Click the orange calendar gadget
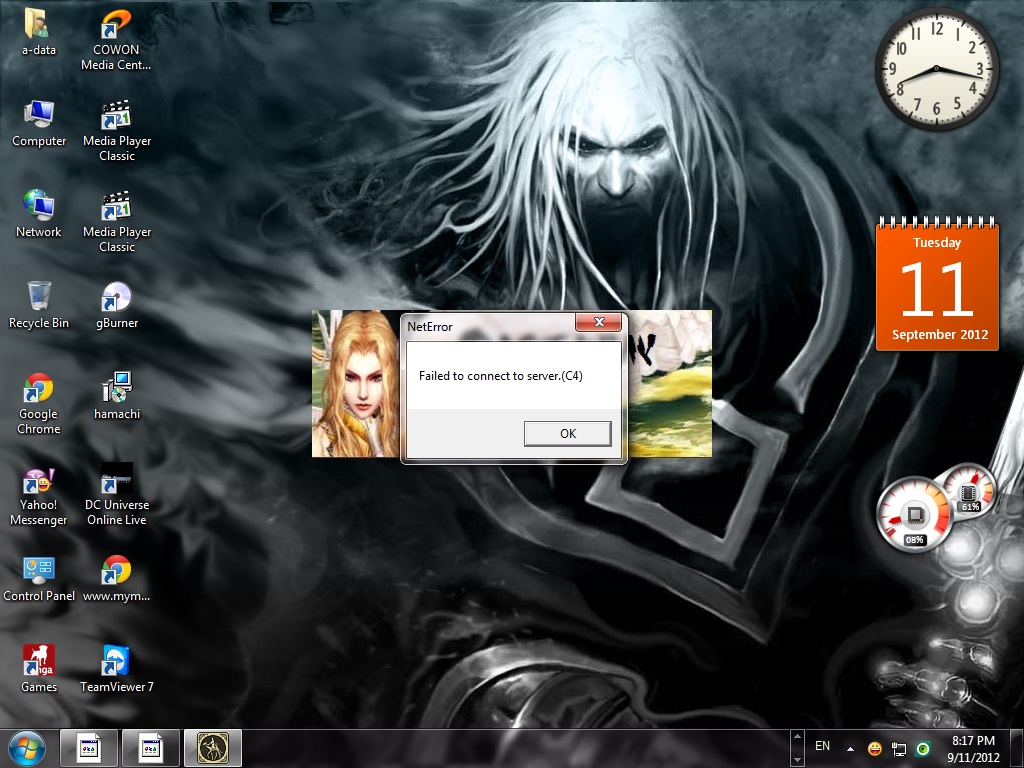1024x768 pixels. coord(937,286)
